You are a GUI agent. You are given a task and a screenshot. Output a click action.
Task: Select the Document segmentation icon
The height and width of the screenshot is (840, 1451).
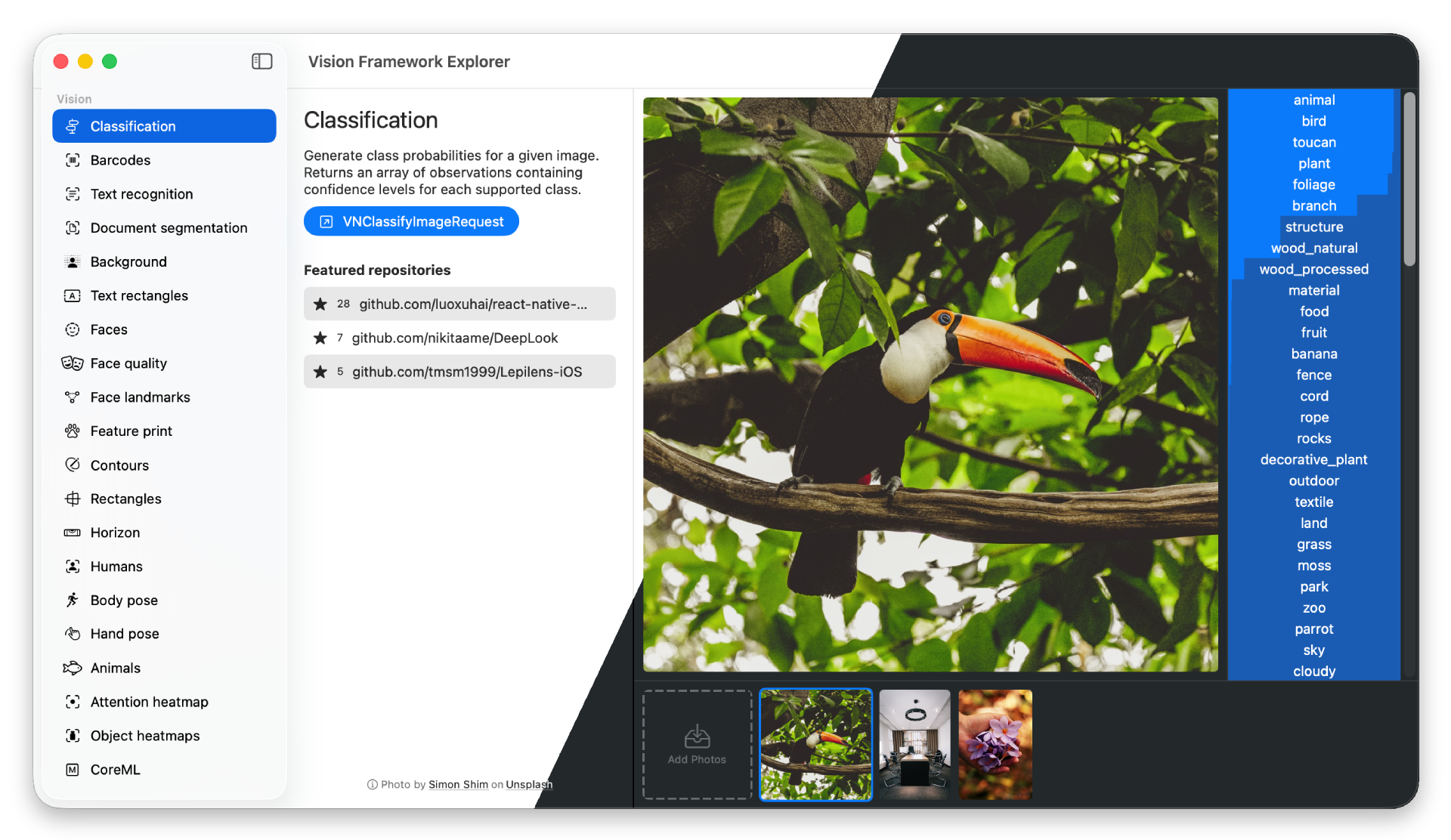pos(73,228)
